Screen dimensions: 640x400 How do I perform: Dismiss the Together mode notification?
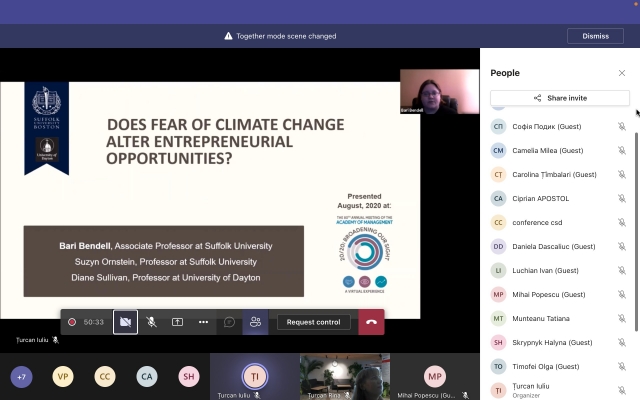coord(595,36)
